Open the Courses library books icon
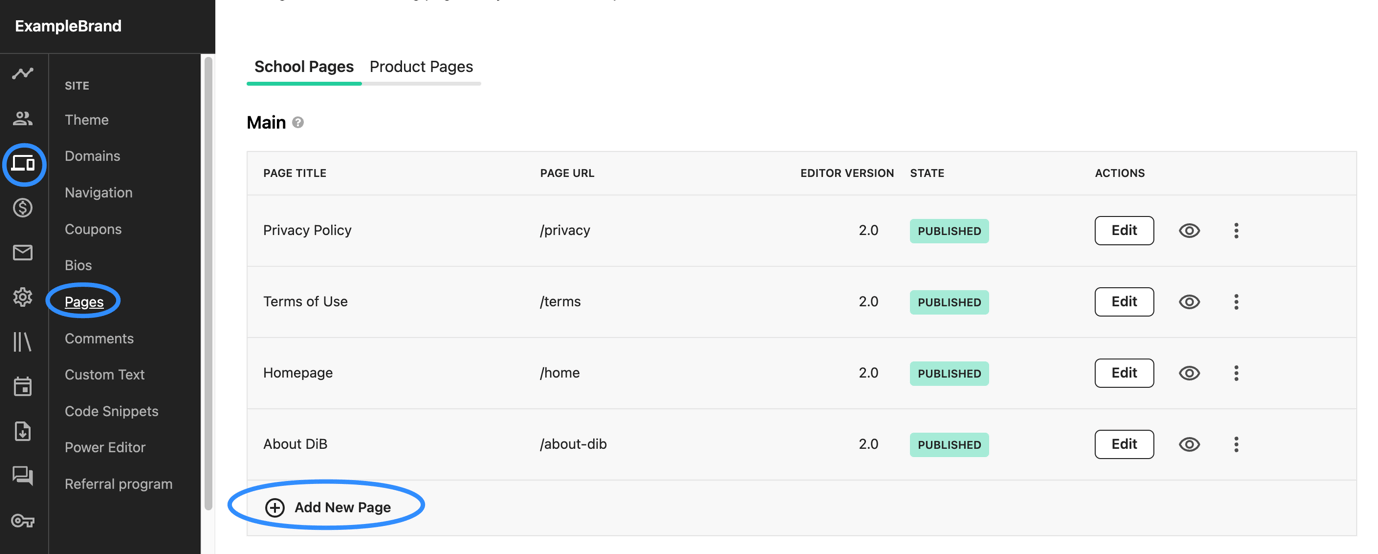The width and height of the screenshot is (1378, 554). 22,342
